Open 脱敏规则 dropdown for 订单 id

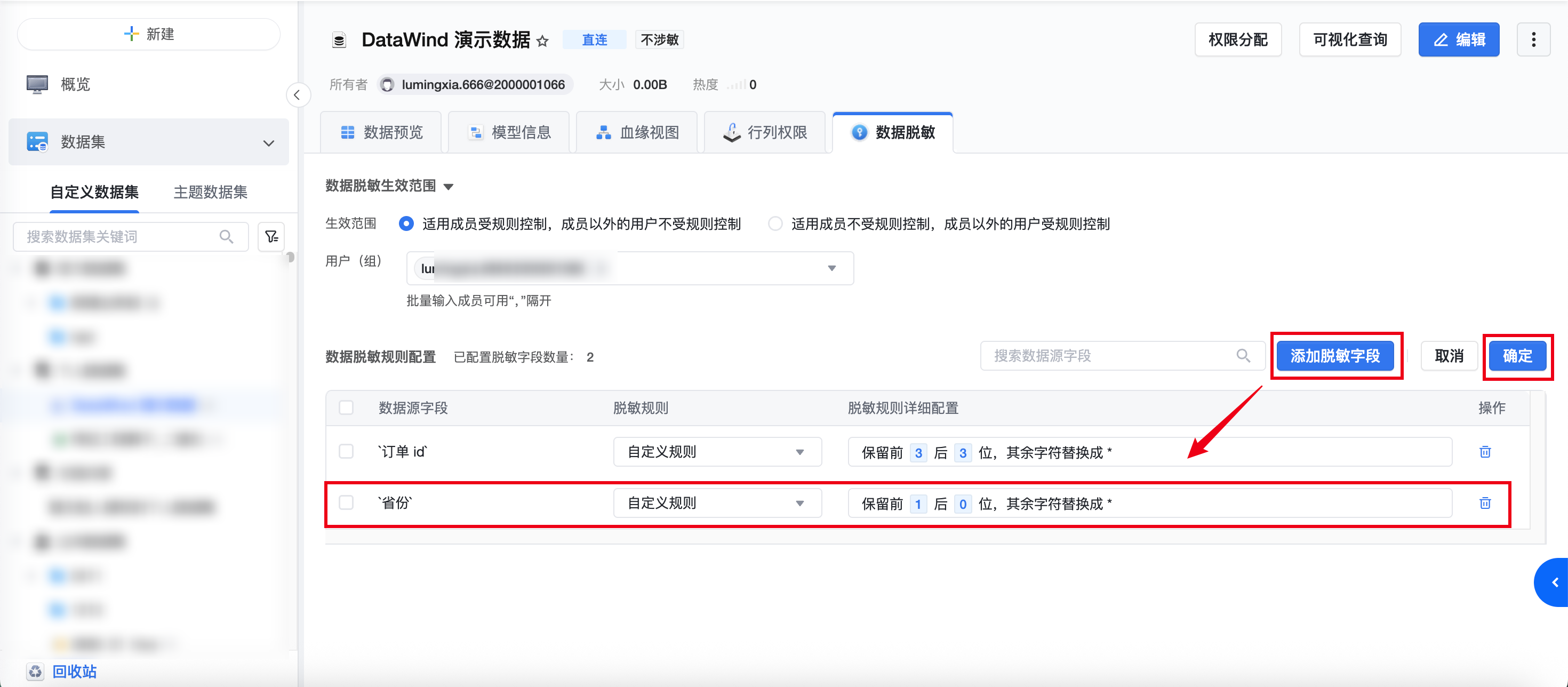(x=716, y=451)
